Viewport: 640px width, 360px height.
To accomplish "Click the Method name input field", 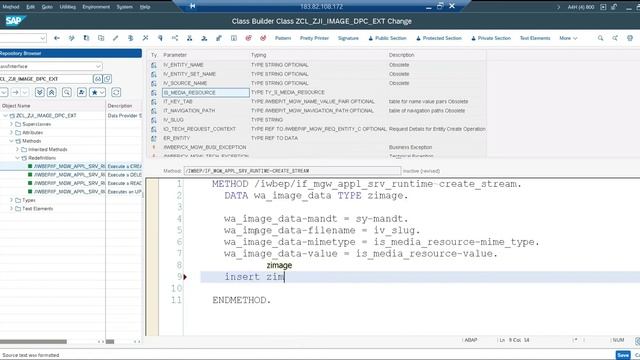I will [292, 171].
